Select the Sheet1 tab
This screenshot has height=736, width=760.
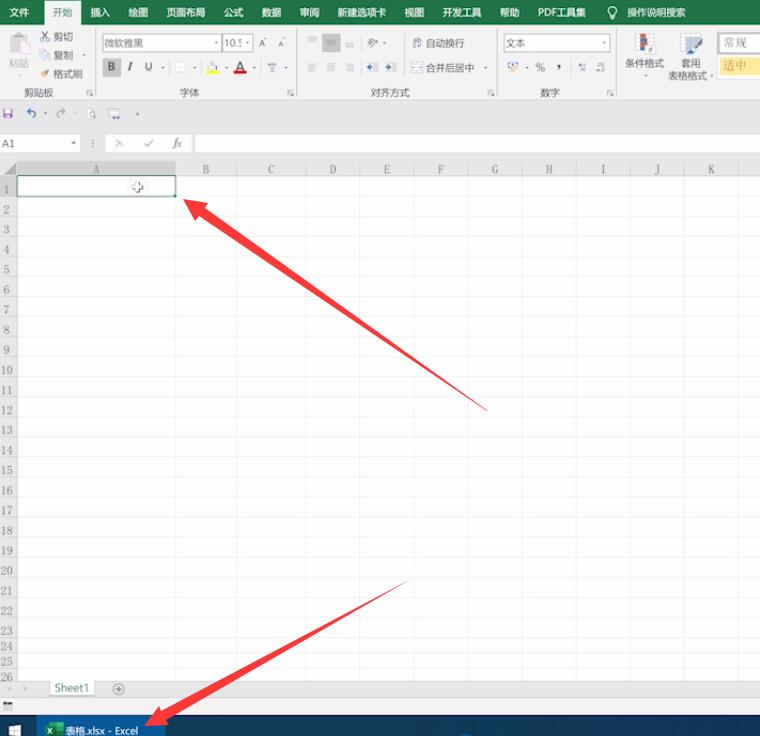tap(72, 688)
